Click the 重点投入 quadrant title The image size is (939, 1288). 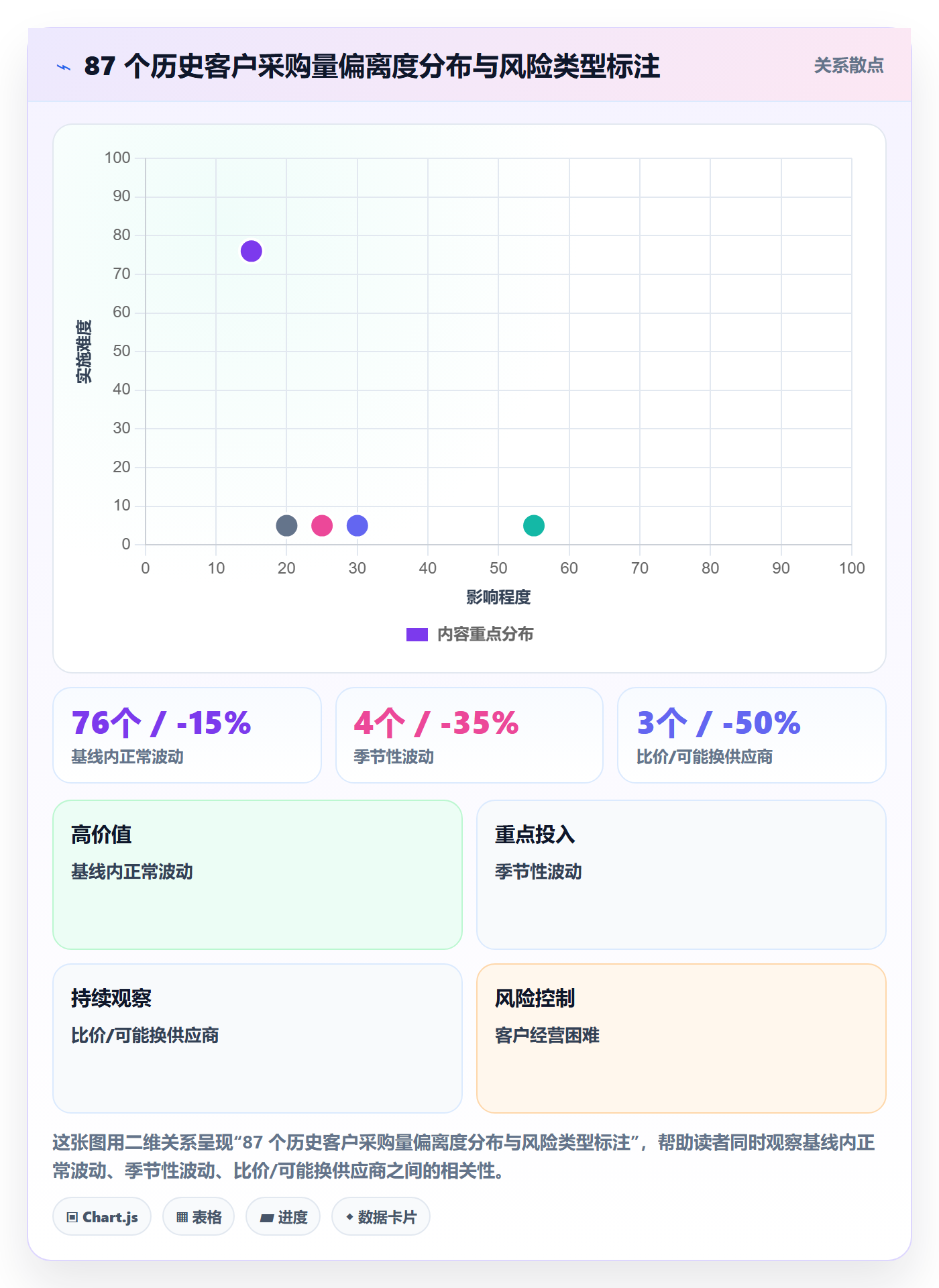click(x=535, y=835)
